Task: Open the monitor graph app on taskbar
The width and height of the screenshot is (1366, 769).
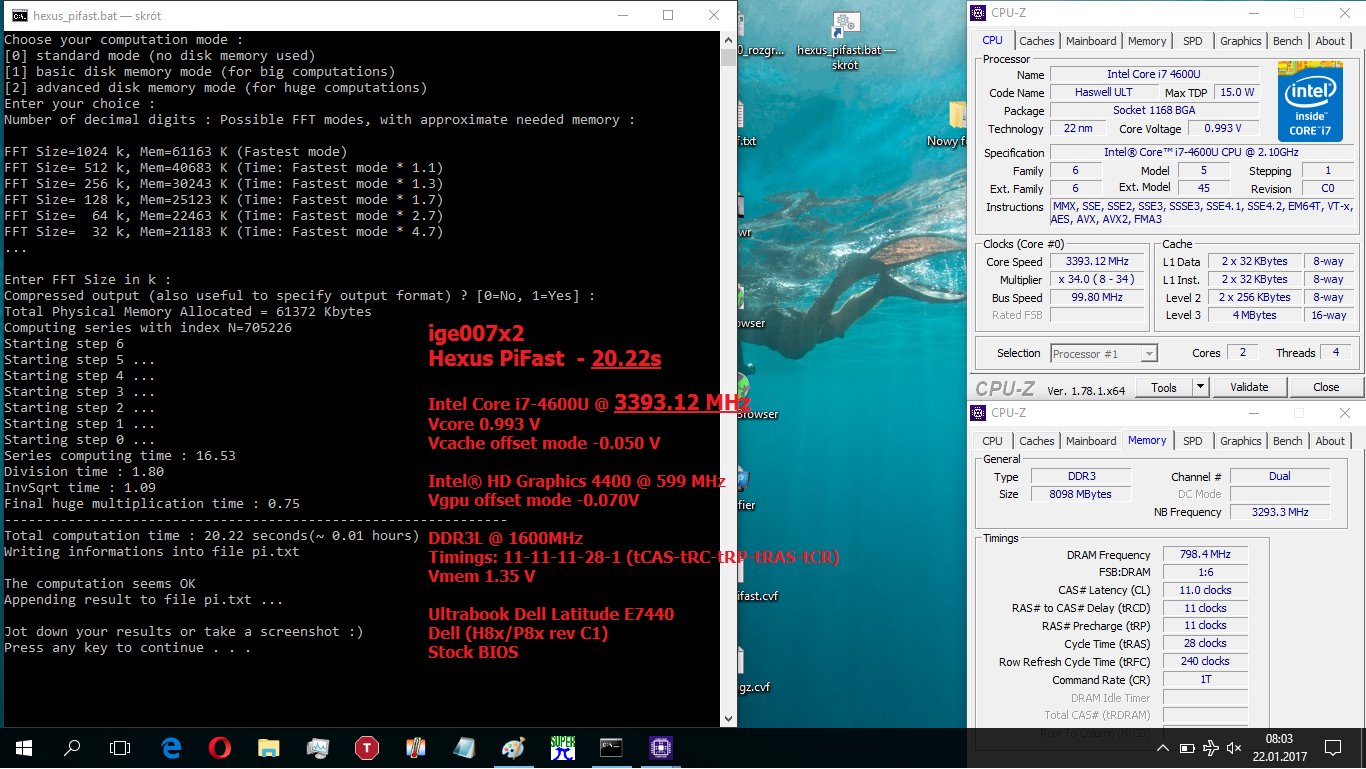Action: (x=318, y=747)
